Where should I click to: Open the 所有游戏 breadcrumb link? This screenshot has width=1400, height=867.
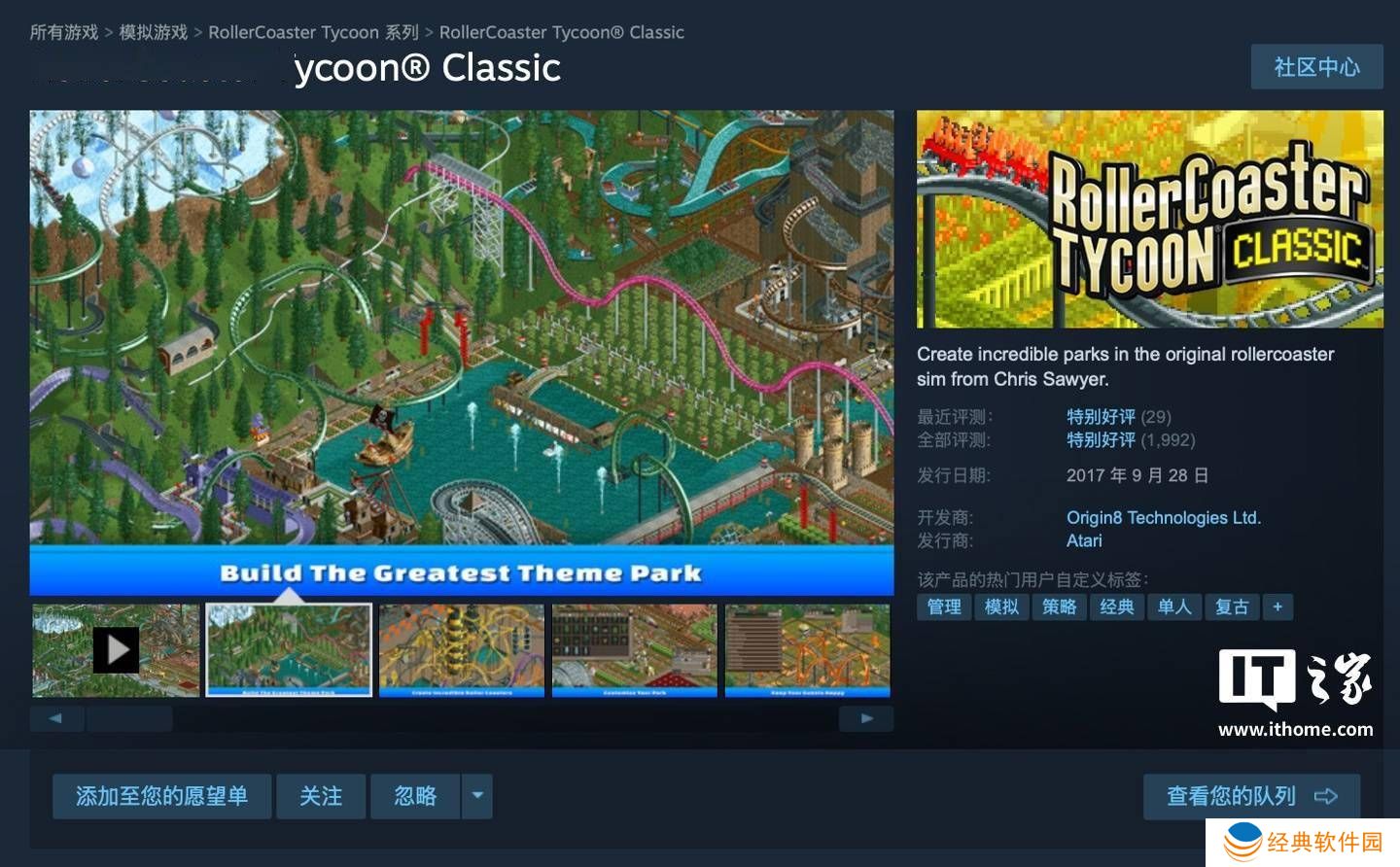coord(64,32)
